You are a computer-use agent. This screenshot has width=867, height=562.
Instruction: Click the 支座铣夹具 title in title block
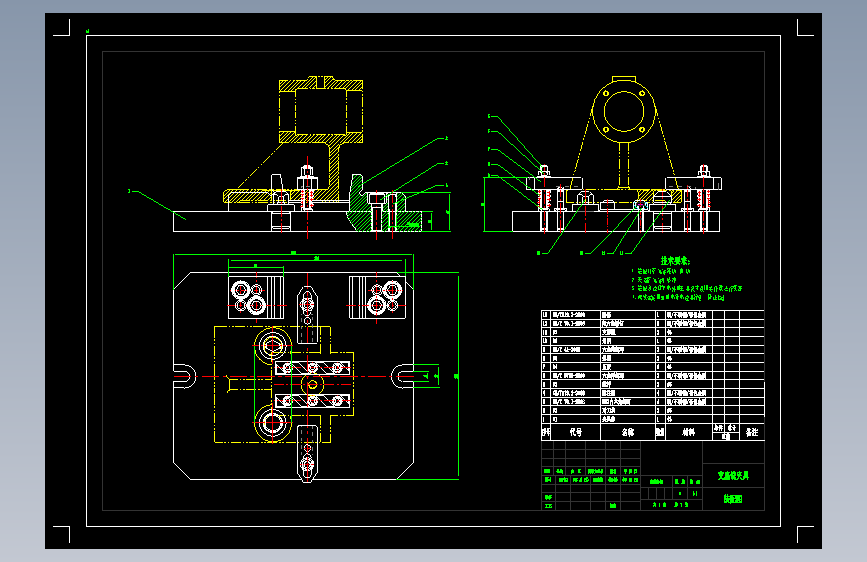733,476
